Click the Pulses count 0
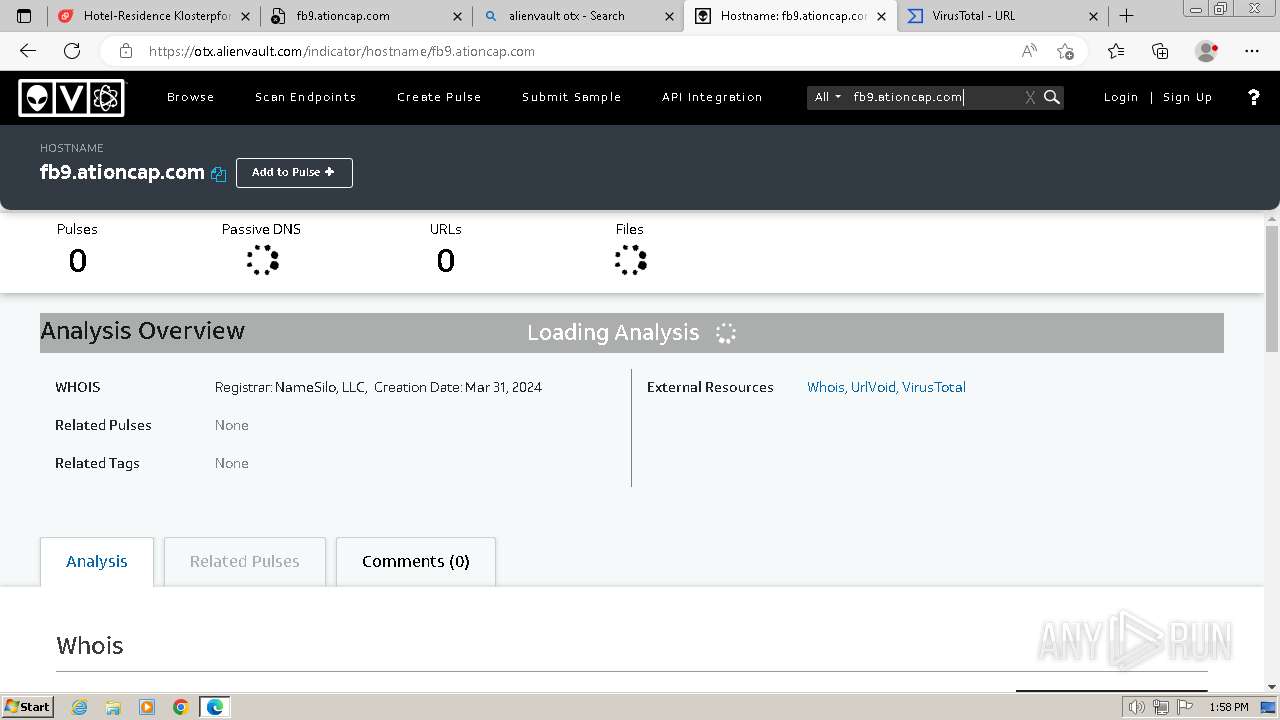This screenshot has width=1280, height=720. (x=77, y=261)
